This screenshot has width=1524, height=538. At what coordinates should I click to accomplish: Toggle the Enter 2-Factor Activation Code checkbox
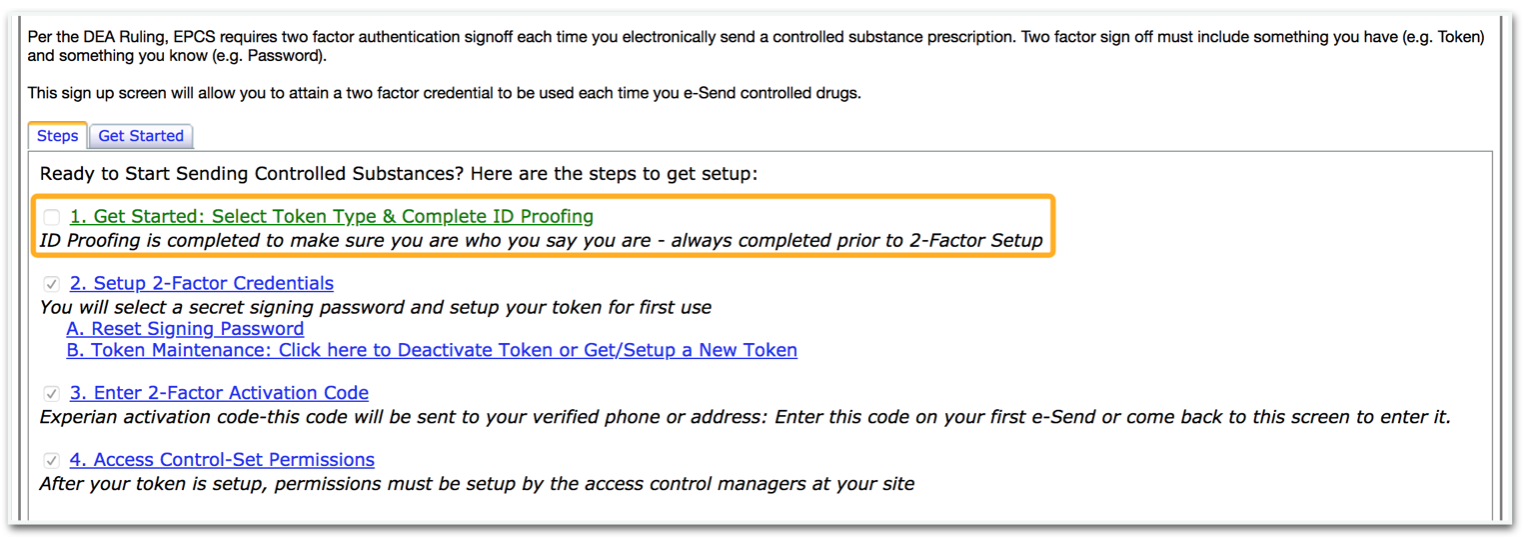(52, 394)
